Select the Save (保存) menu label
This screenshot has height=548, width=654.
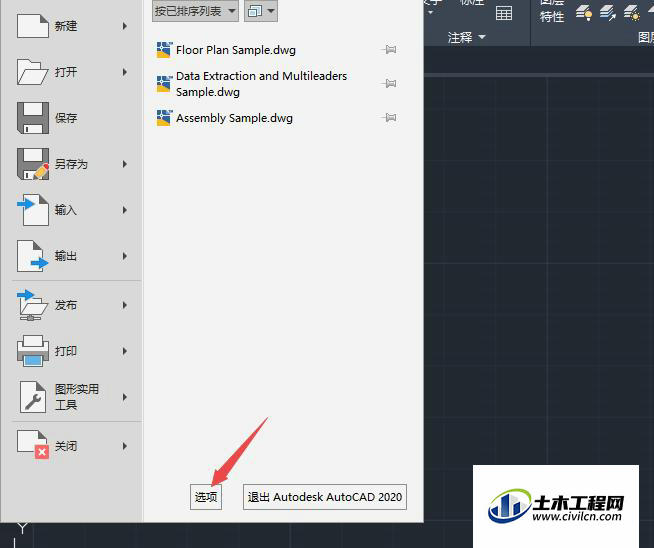point(66,118)
